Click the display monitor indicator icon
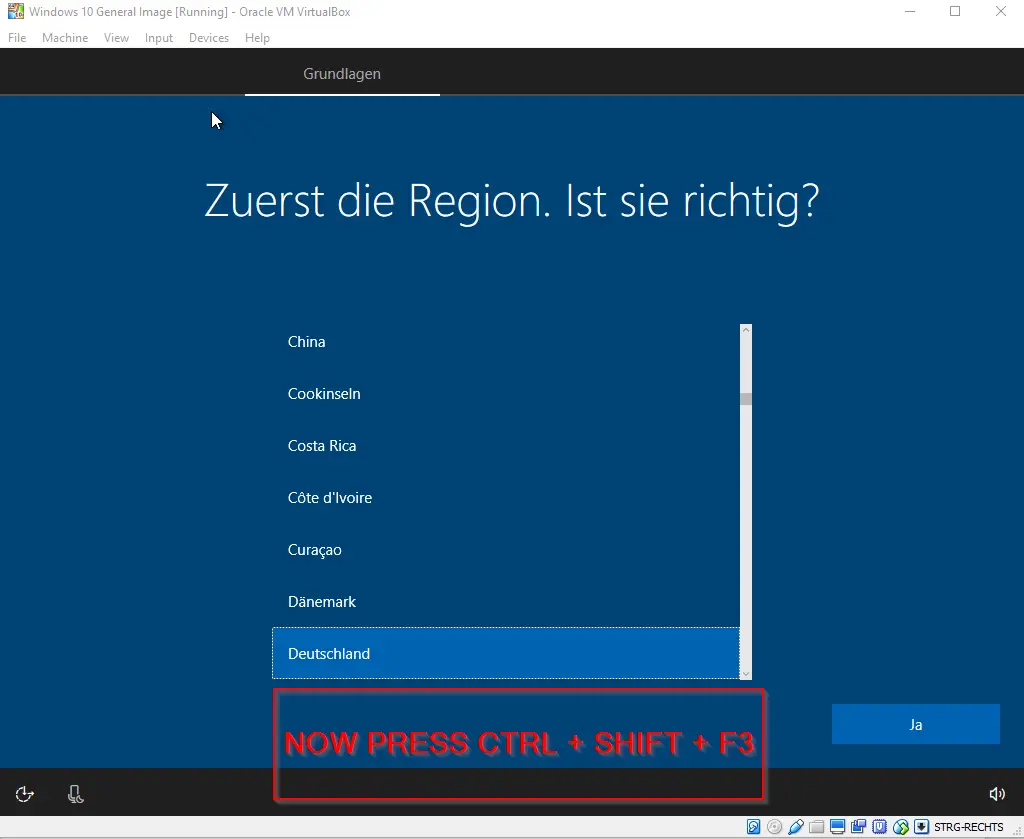The width and height of the screenshot is (1024, 839). tap(837, 827)
